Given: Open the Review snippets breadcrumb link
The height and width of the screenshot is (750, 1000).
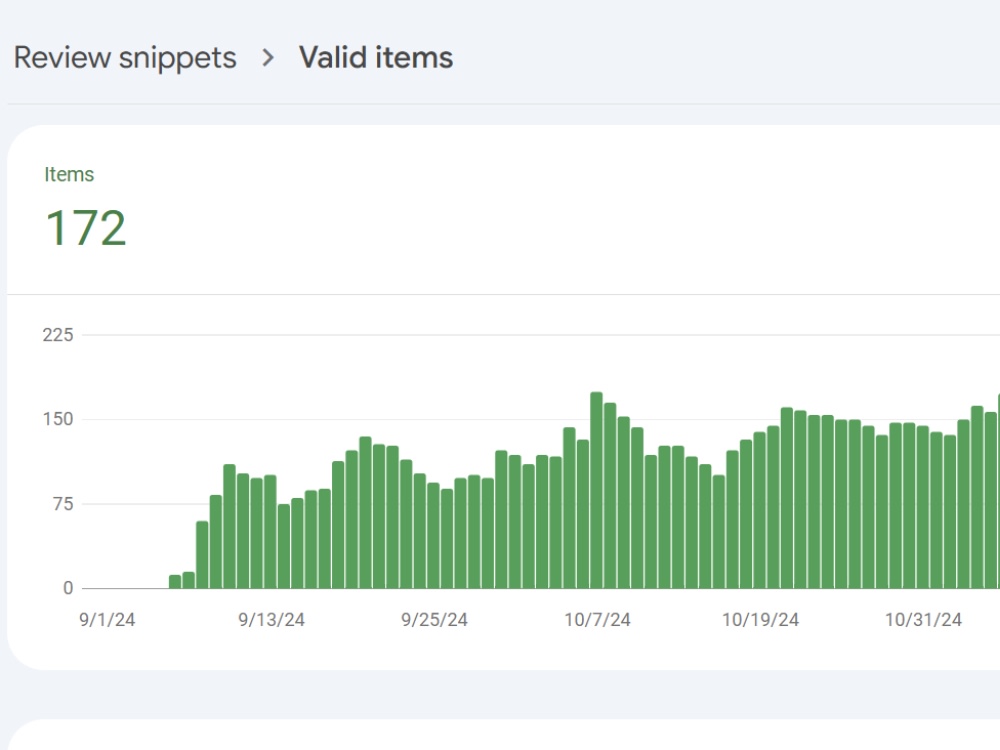Looking at the screenshot, I should tap(125, 57).
